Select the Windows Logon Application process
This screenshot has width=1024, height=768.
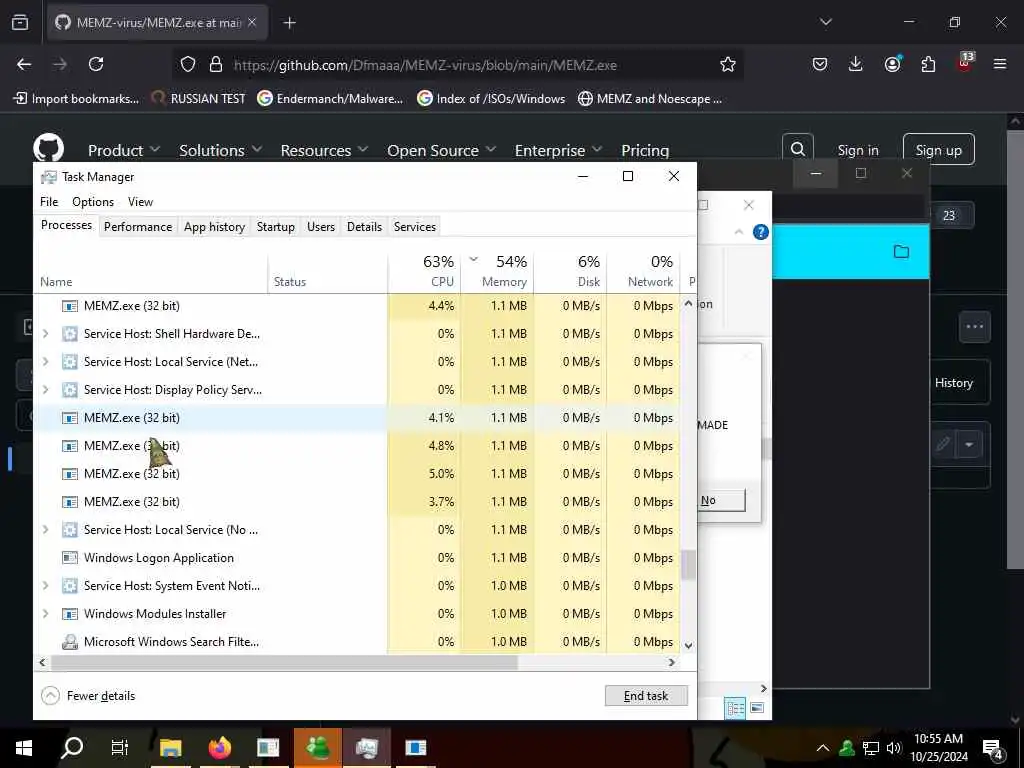point(357,558)
